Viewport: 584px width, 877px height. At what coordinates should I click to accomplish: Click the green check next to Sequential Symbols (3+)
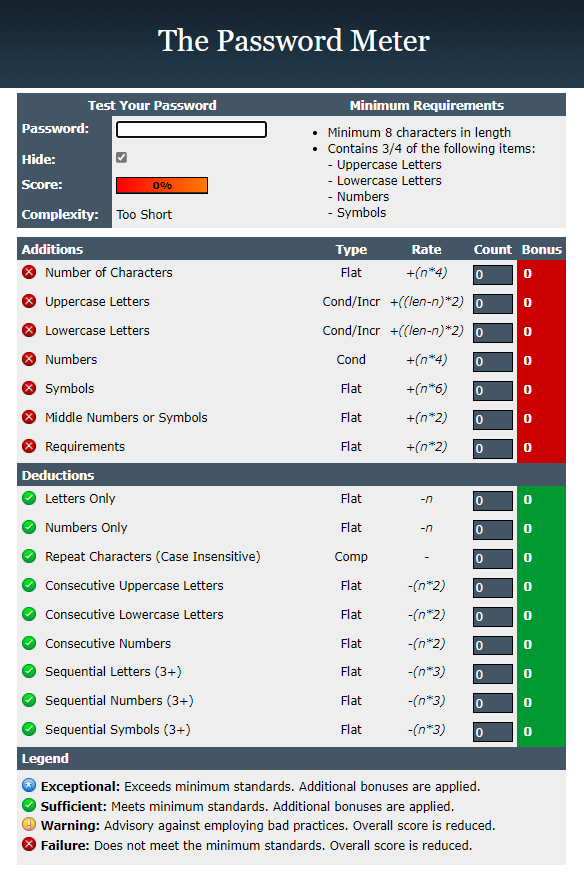point(29,729)
